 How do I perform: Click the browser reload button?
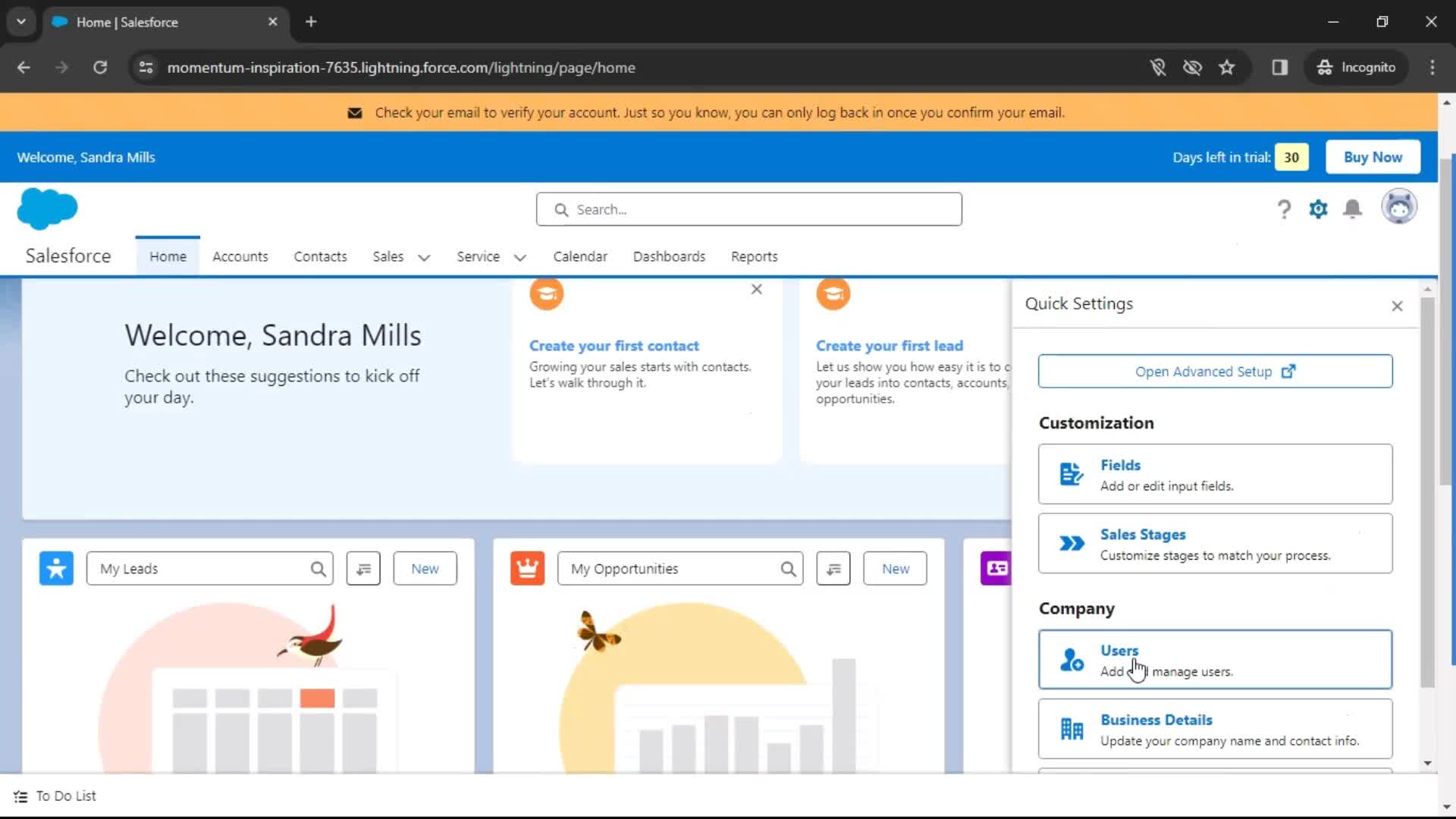[x=100, y=67]
